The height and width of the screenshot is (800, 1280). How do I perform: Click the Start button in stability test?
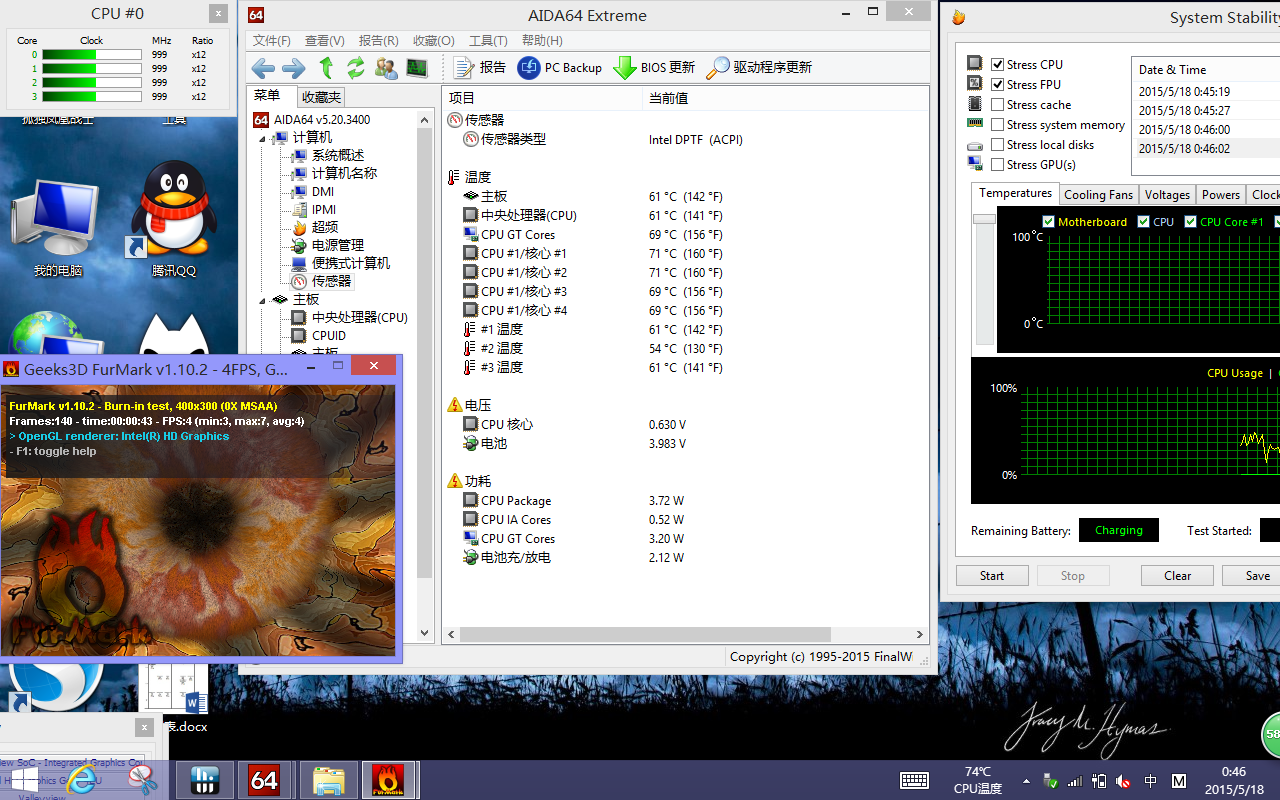992,576
